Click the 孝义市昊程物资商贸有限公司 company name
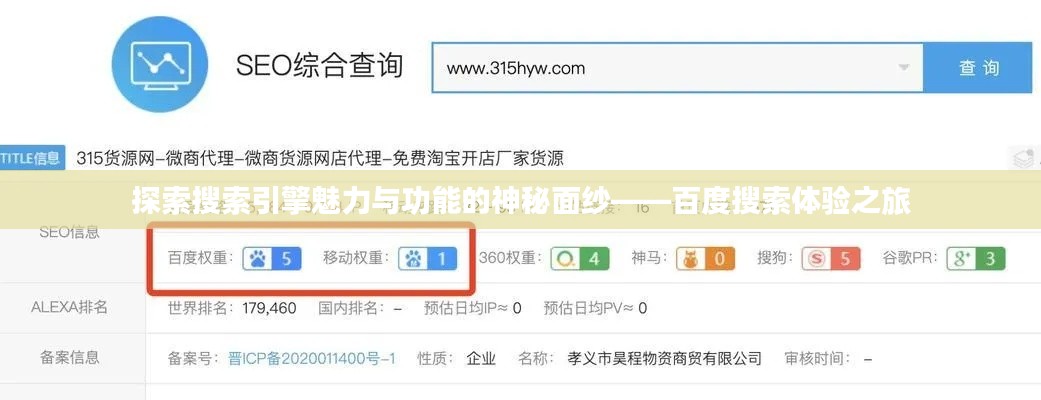 (665, 359)
